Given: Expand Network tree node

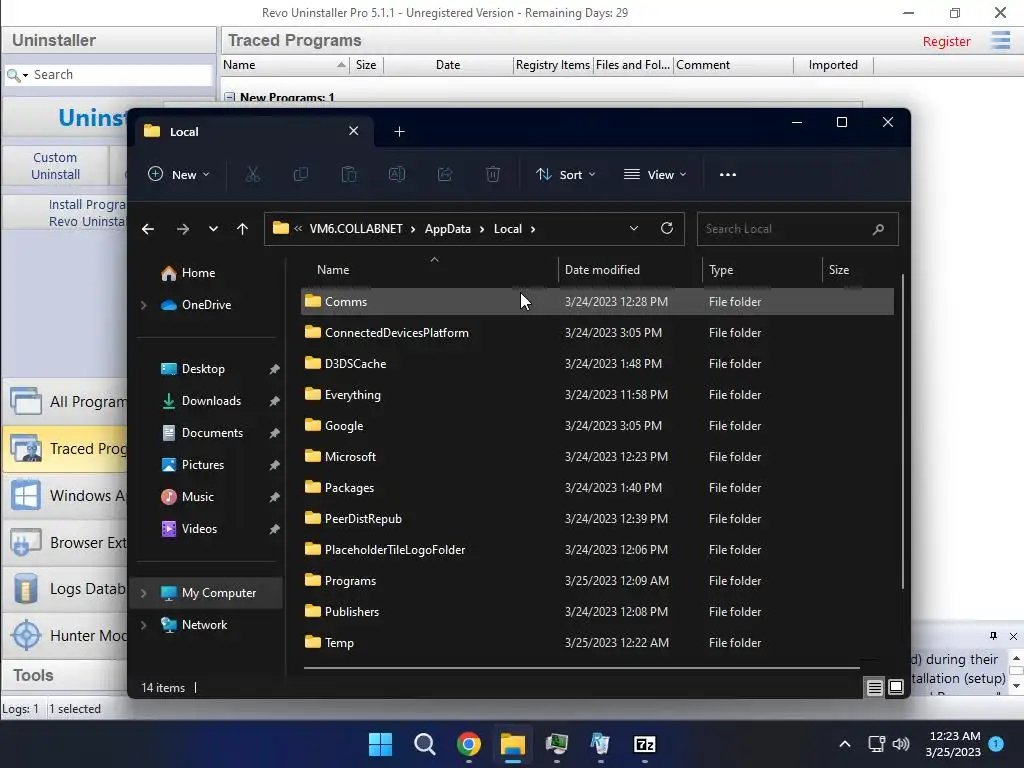Looking at the screenshot, I should point(144,625).
